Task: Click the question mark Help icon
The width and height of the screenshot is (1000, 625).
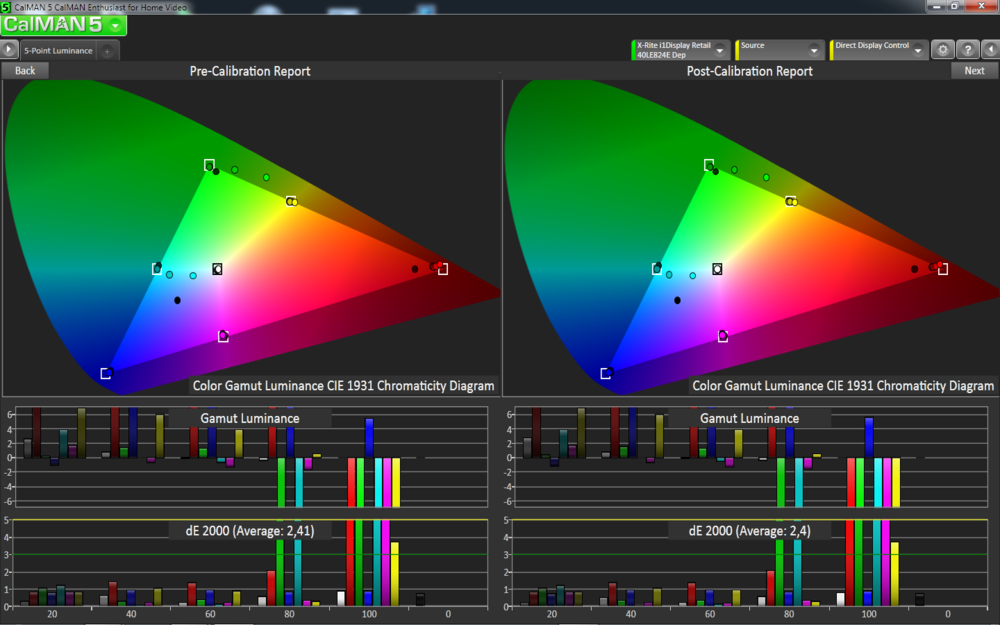Action: coord(967,48)
